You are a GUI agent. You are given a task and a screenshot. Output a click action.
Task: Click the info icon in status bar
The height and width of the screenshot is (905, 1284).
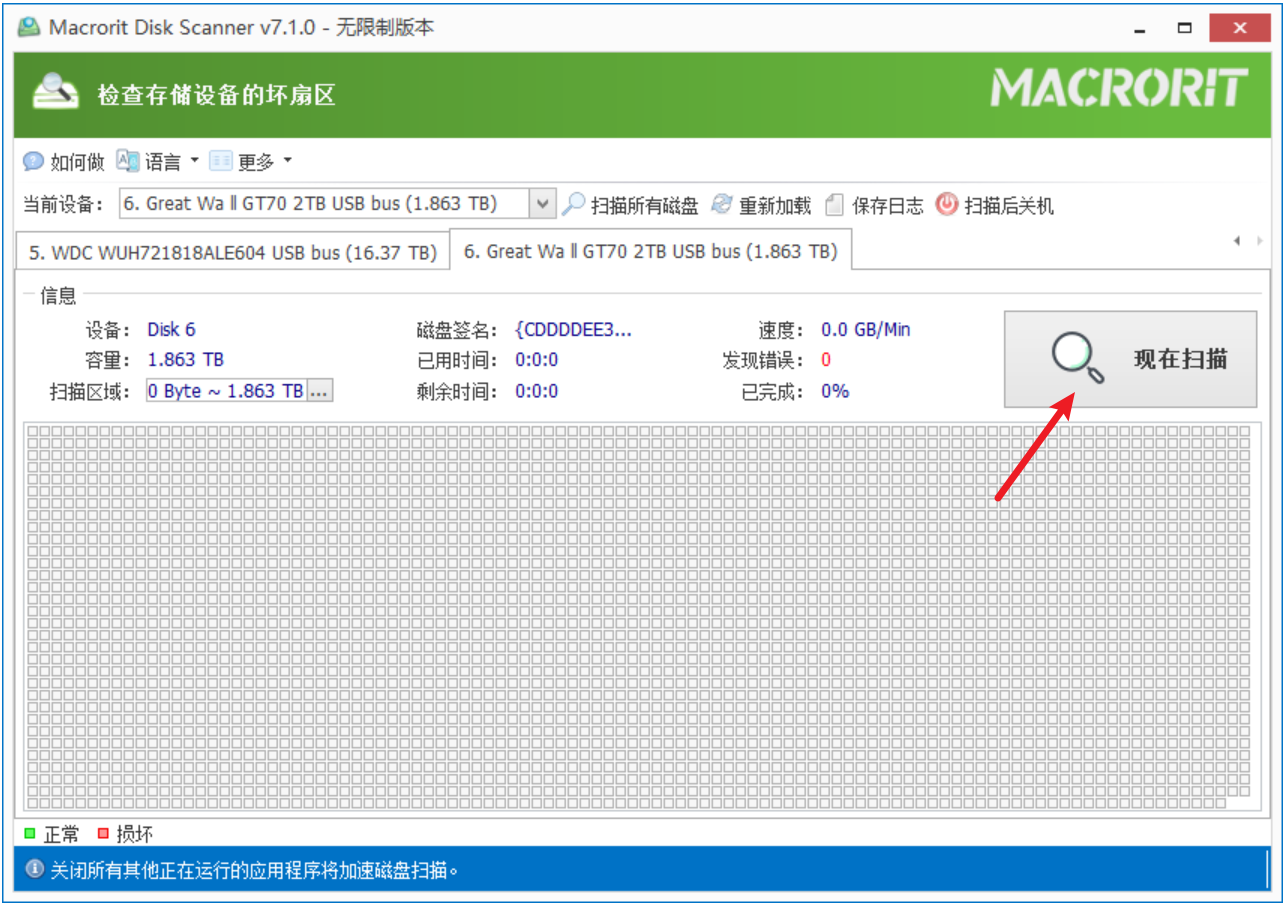click(34, 869)
